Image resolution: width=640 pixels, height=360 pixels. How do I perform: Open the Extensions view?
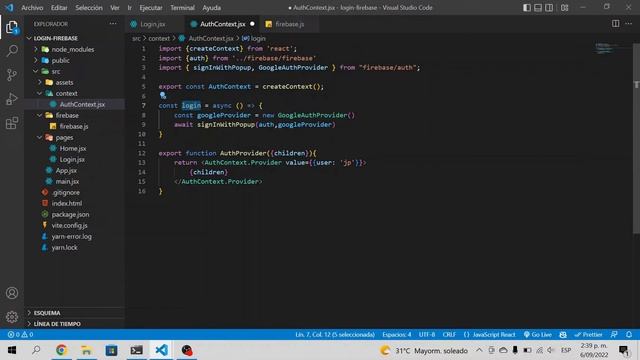[x=12, y=122]
